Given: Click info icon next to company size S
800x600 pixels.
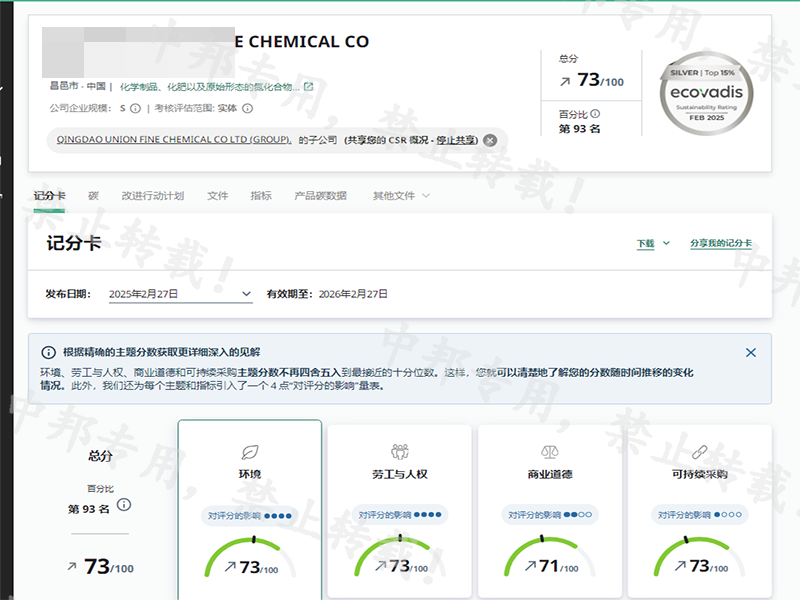Looking at the screenshot, I should click(135, 108).
